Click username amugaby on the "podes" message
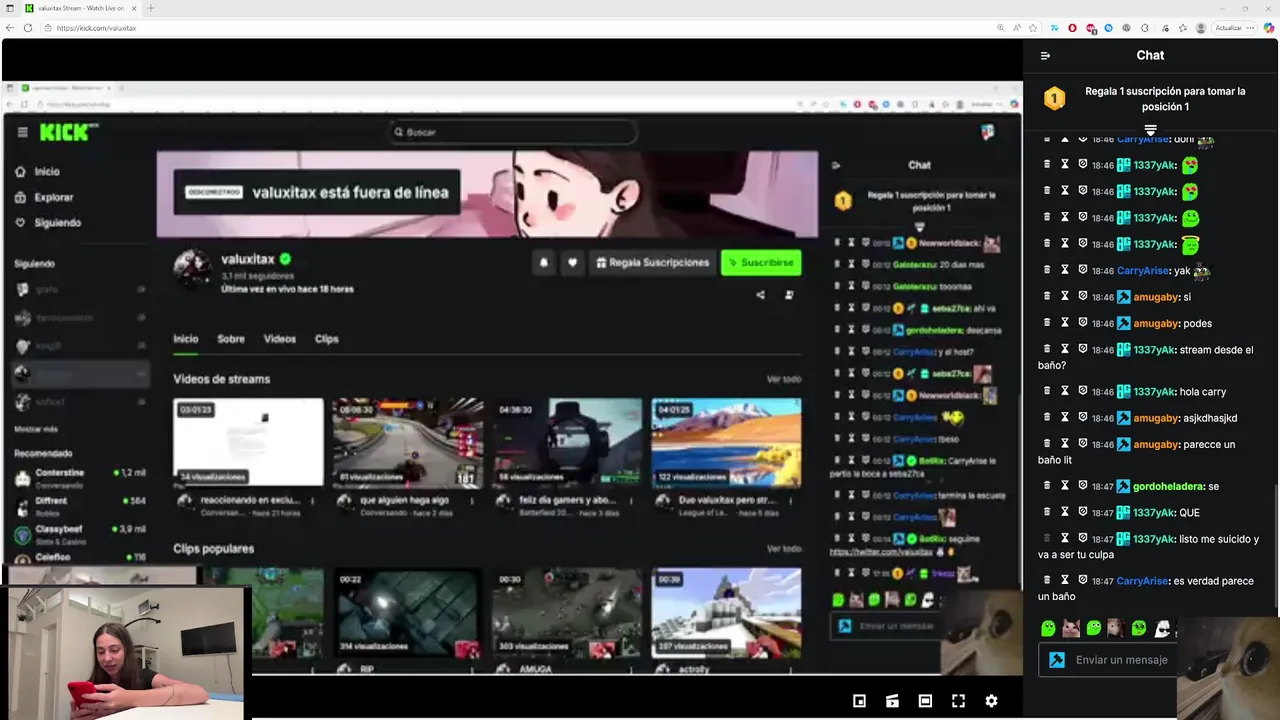 click(x=1156, y=324)
